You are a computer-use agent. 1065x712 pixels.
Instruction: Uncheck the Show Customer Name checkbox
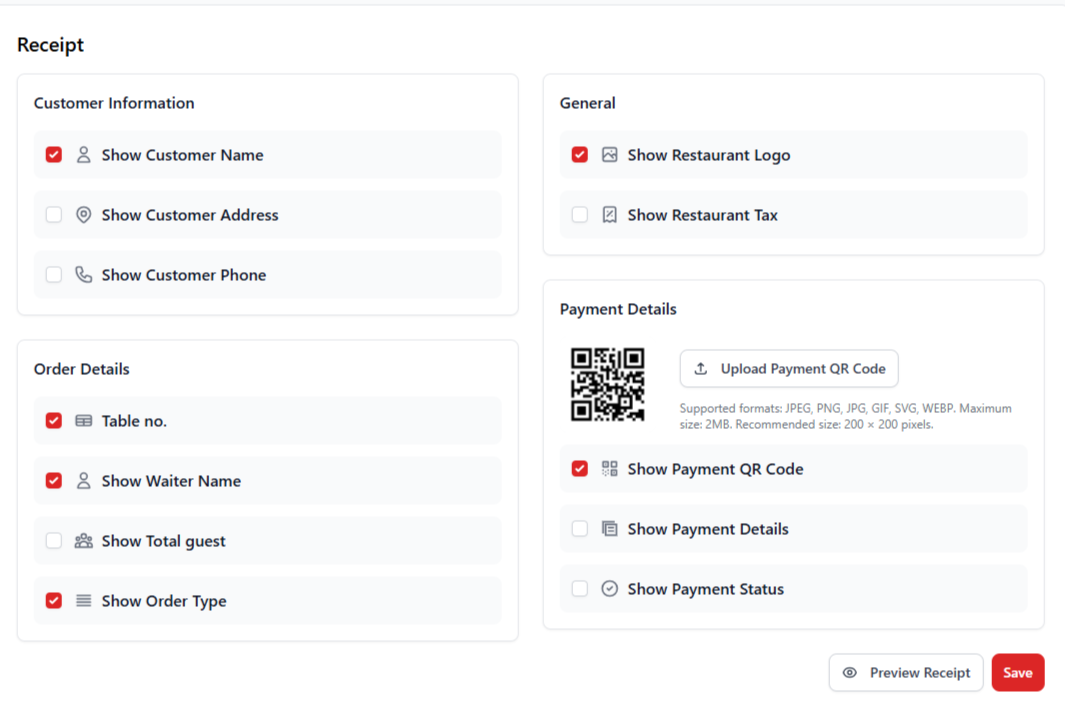(53, 155)
